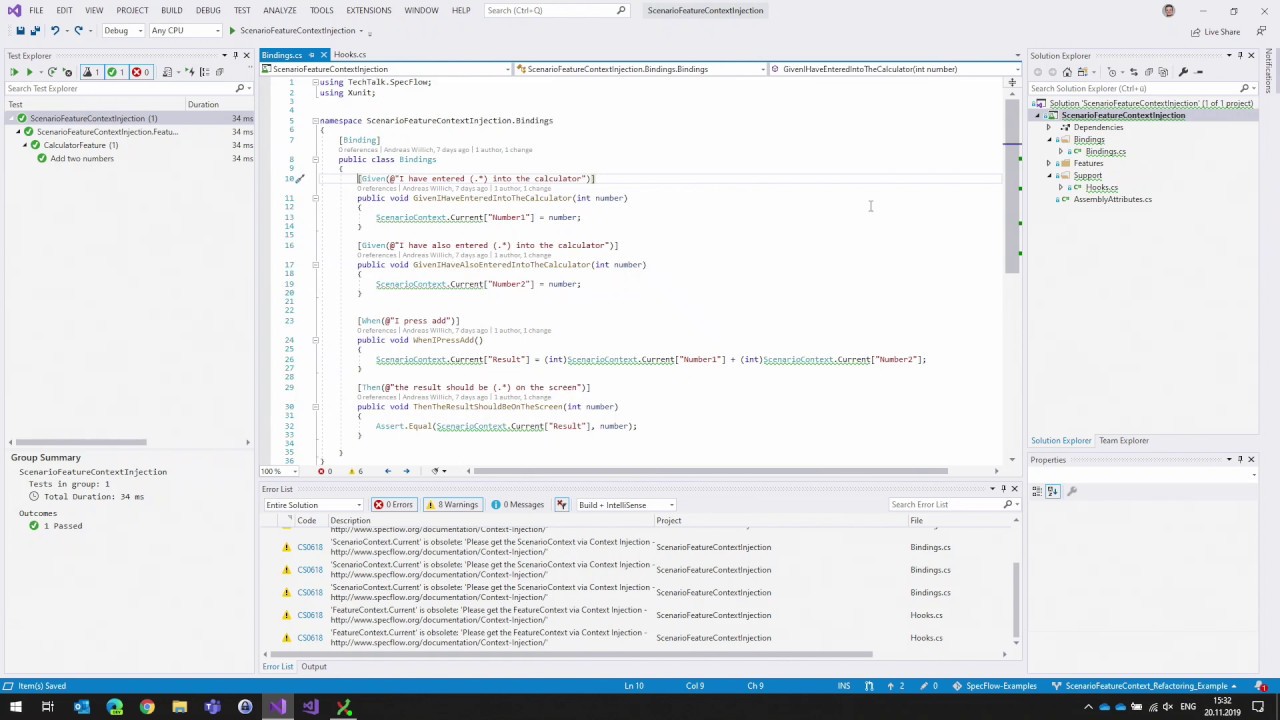Click the Save All icon
The image size is (1280, 720).
click(35, 31)
